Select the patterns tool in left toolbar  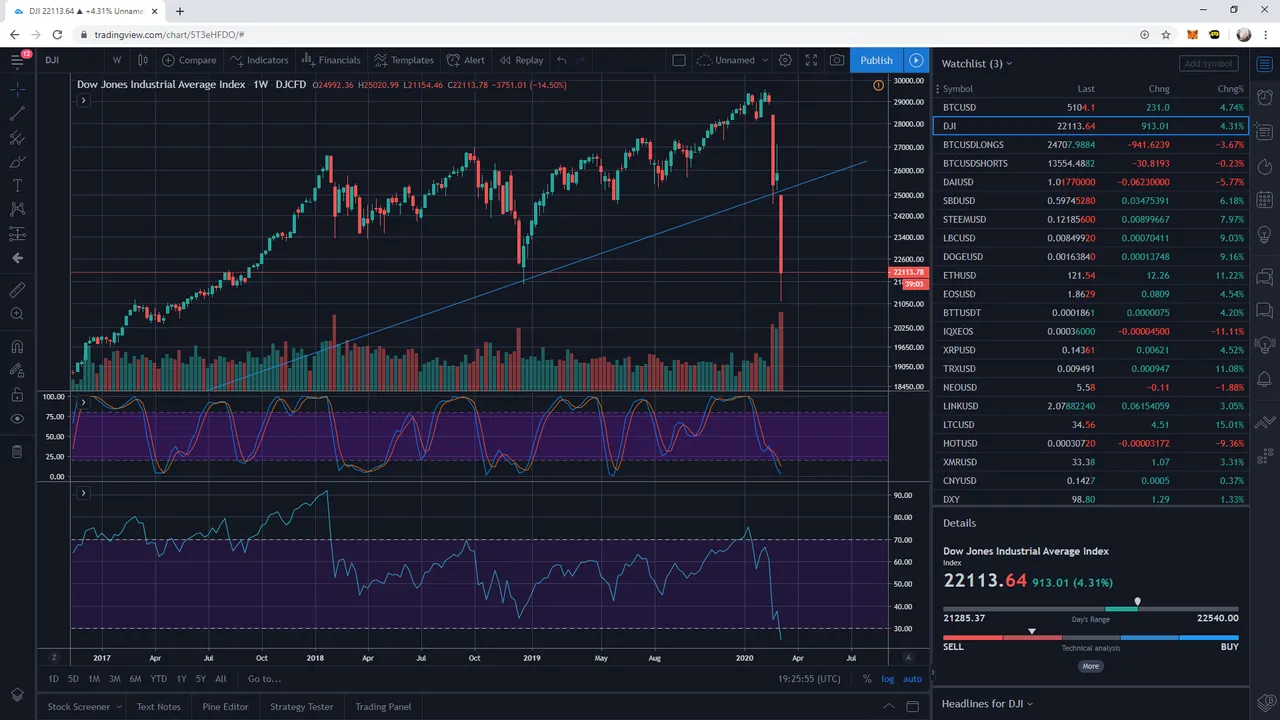point(17,210)
